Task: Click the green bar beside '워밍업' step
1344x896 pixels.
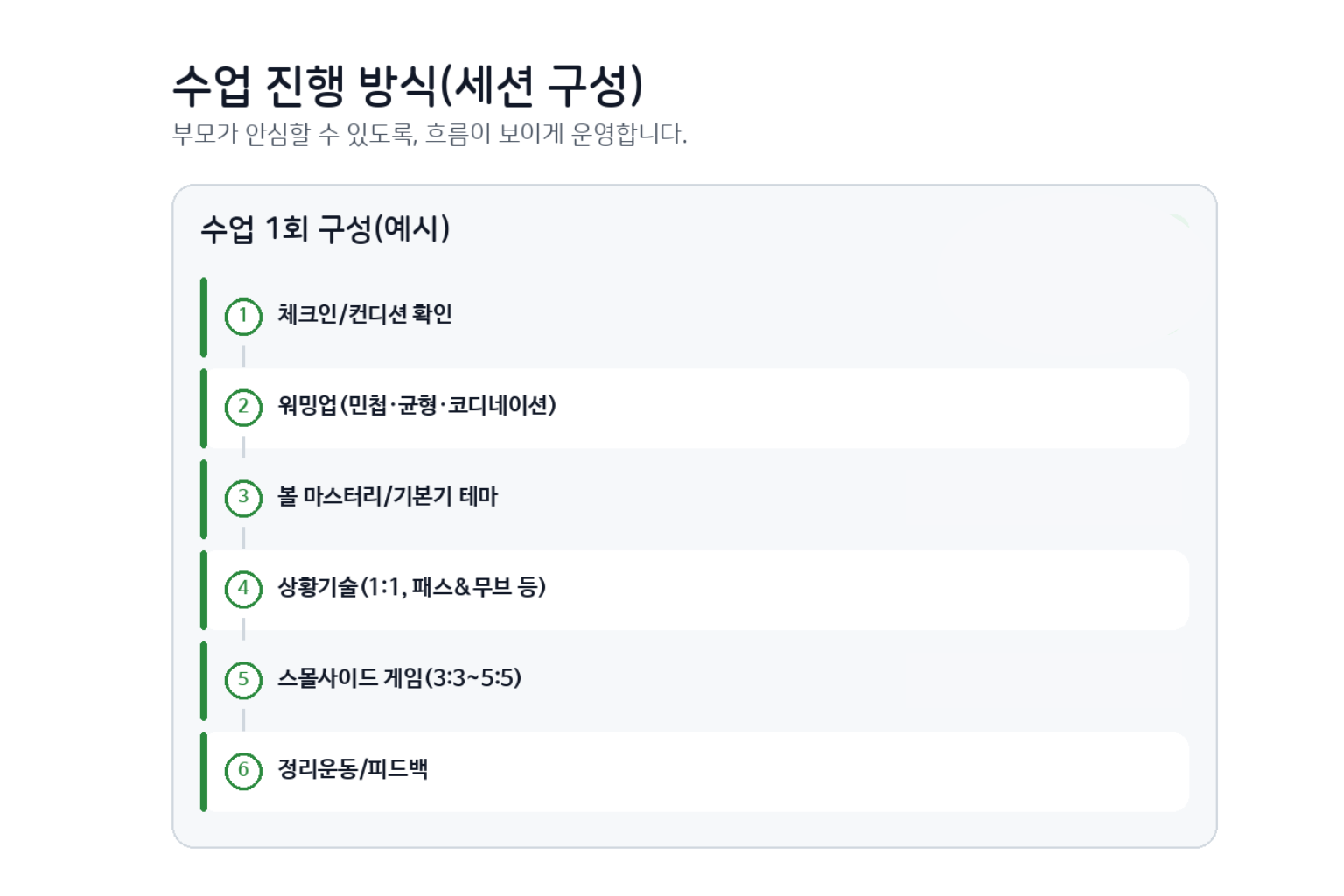Action: coord(204,409)
